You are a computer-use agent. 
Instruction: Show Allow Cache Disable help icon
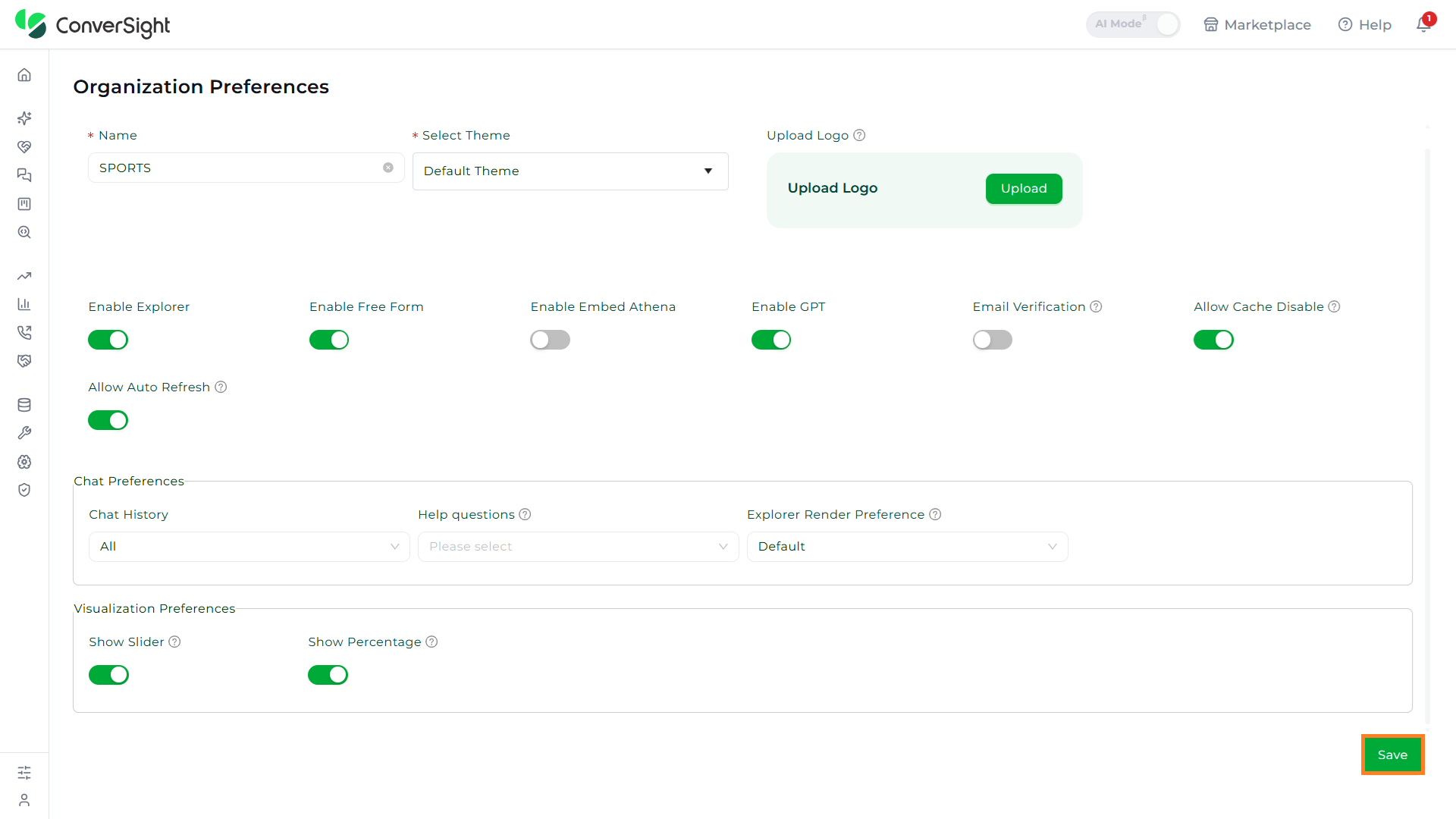point(1334,306)
